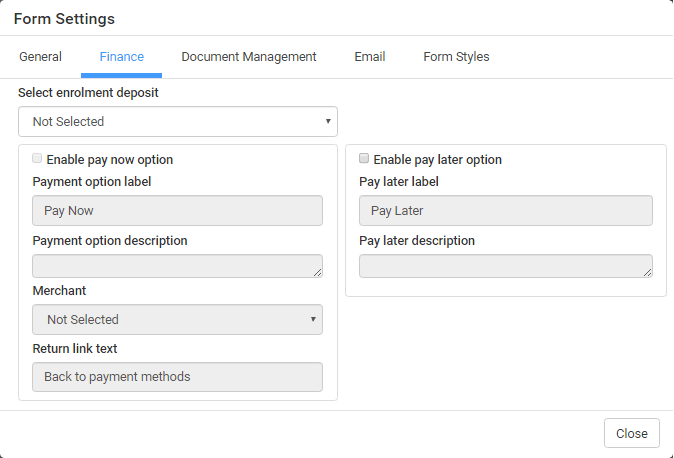The height and width of the screenshot is (458, 674).
Task: Grab resize handle of Pay later description
Action: pos(648,273)
